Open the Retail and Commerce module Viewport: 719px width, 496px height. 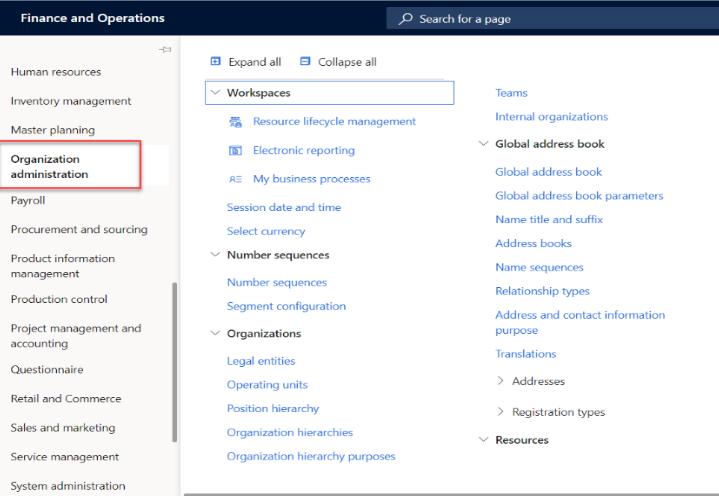click(66, 399)
